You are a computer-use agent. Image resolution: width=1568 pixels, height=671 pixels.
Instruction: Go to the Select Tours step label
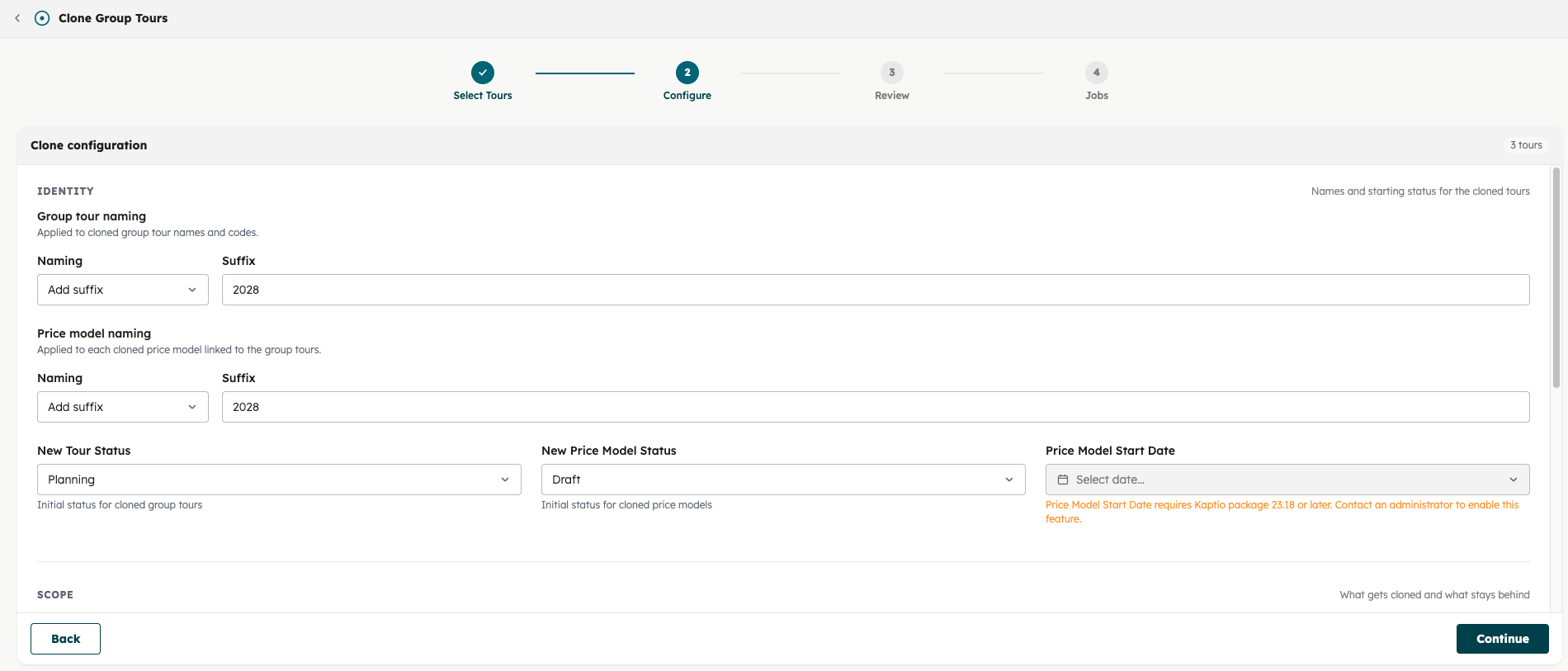point(483,96)
